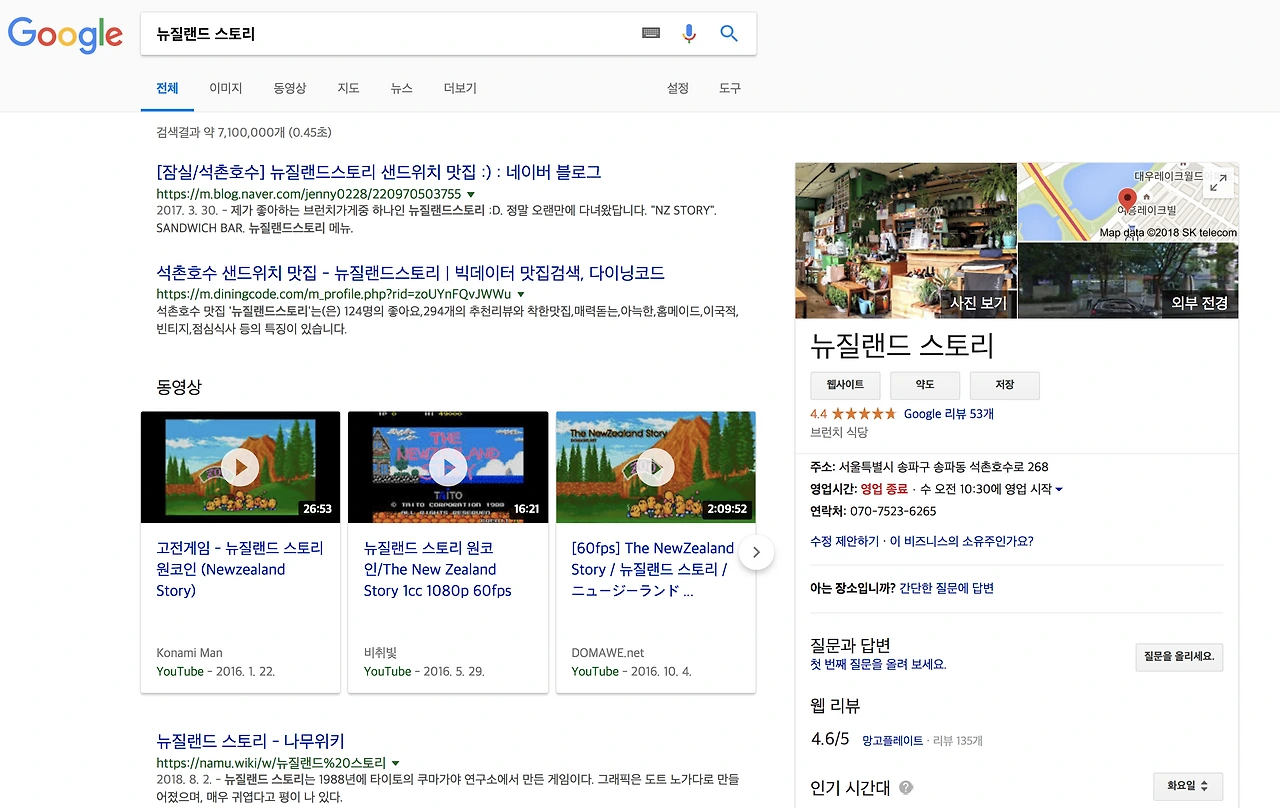Viewport: 1280px width, 808px height.
Task: Click the 4.6/5 web review score
Action: tap(830, 740)
